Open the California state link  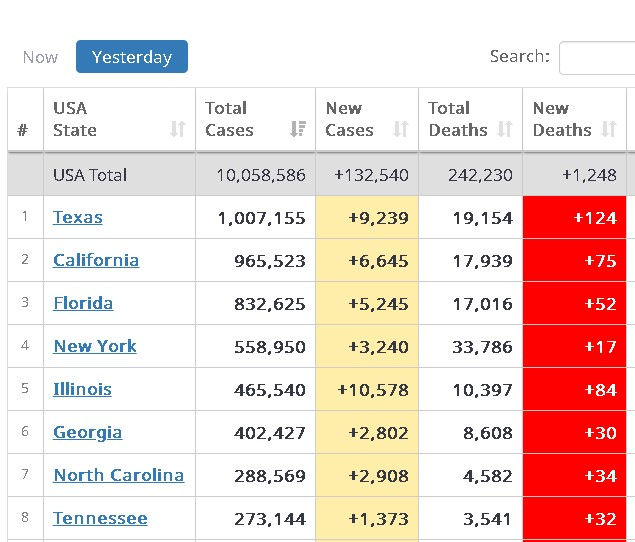96,260
